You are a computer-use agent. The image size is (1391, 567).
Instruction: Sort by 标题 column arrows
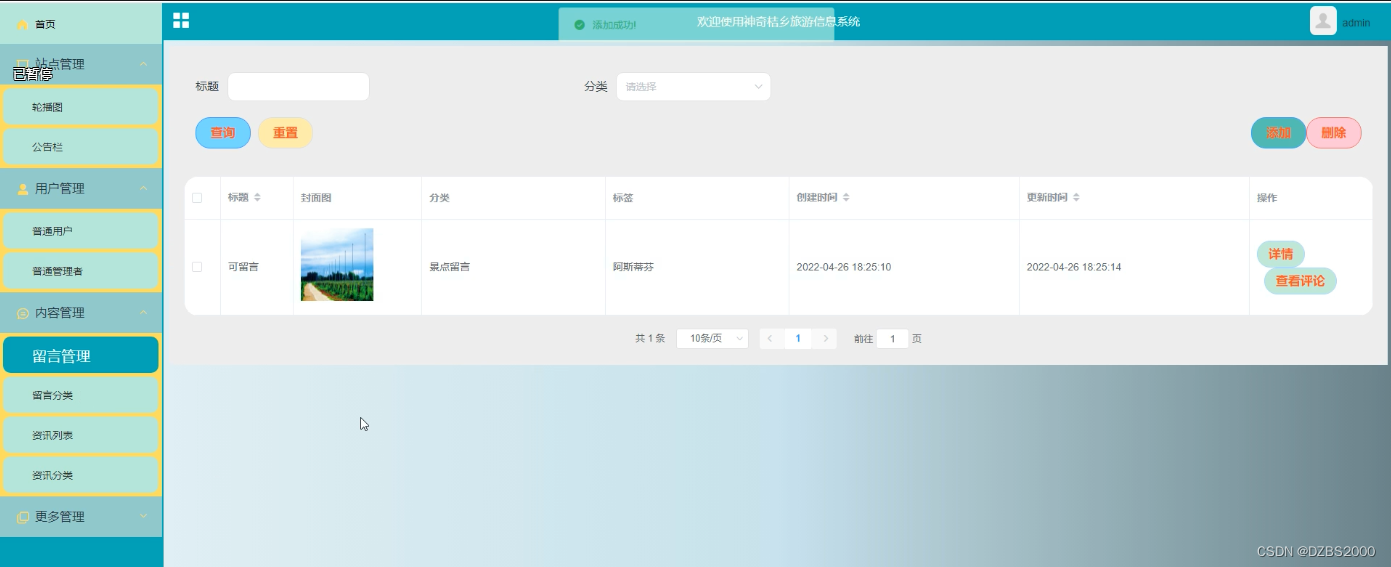click(257, 198)
